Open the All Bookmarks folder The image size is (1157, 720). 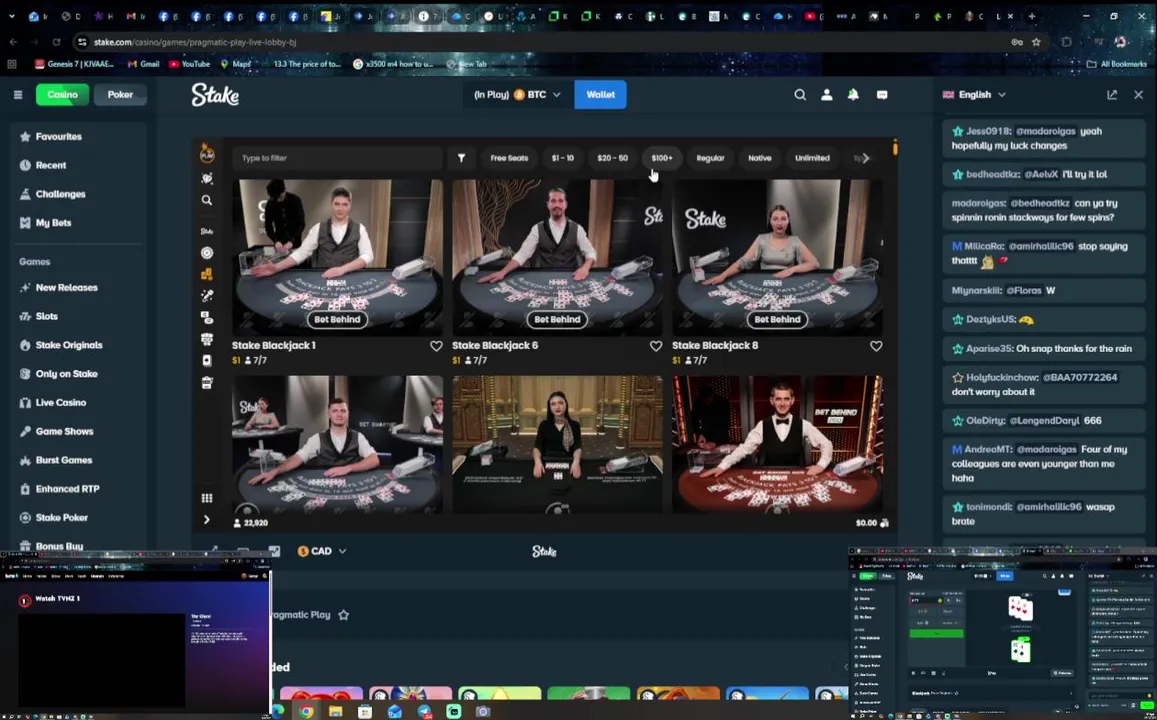(x=1117, y=64)
